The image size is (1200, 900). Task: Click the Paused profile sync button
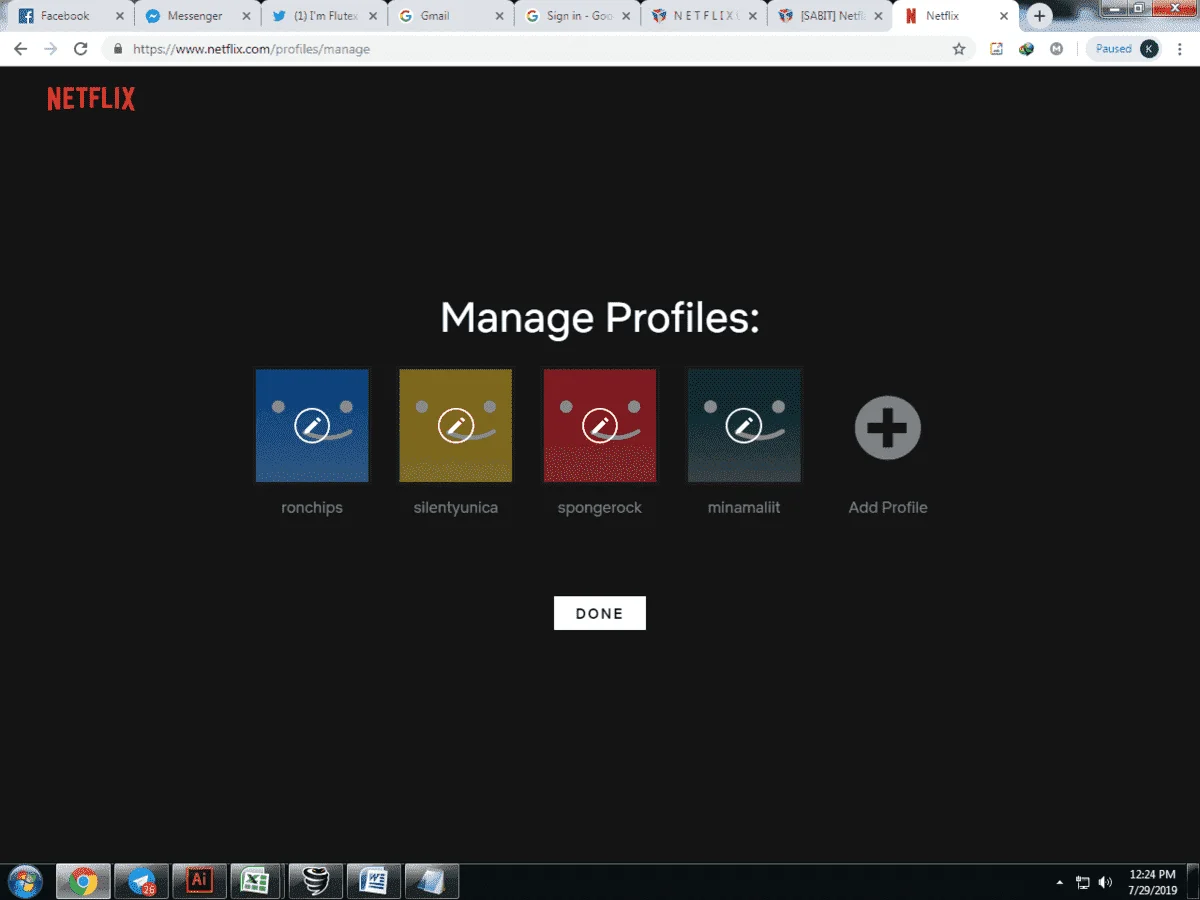pos(1126,49)
